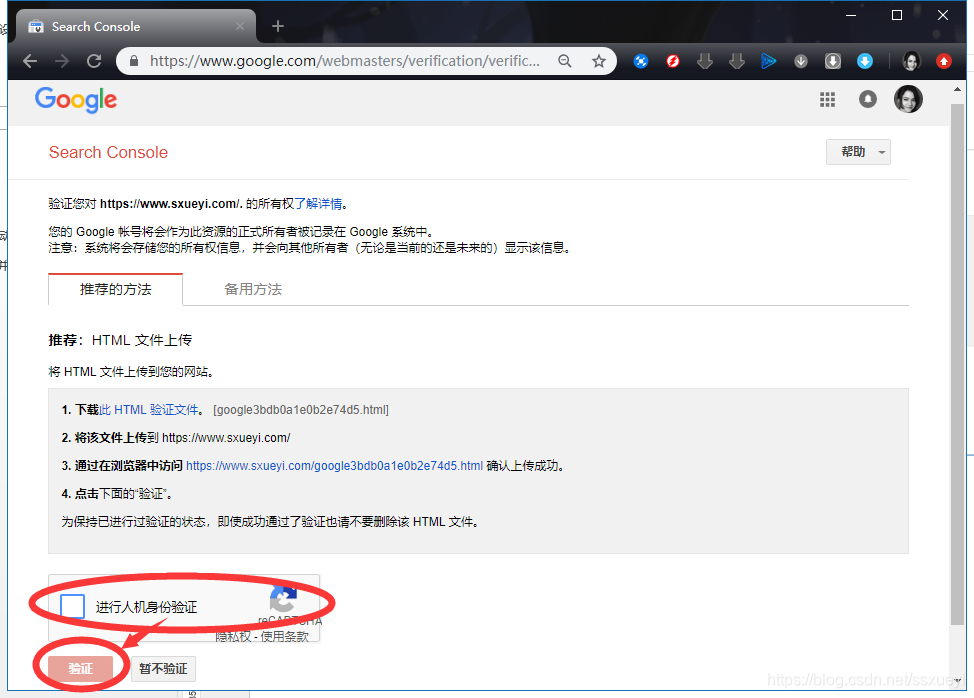Open the second gray download arrow extension
The image size is (974, 698).
(x=737, y=61)
